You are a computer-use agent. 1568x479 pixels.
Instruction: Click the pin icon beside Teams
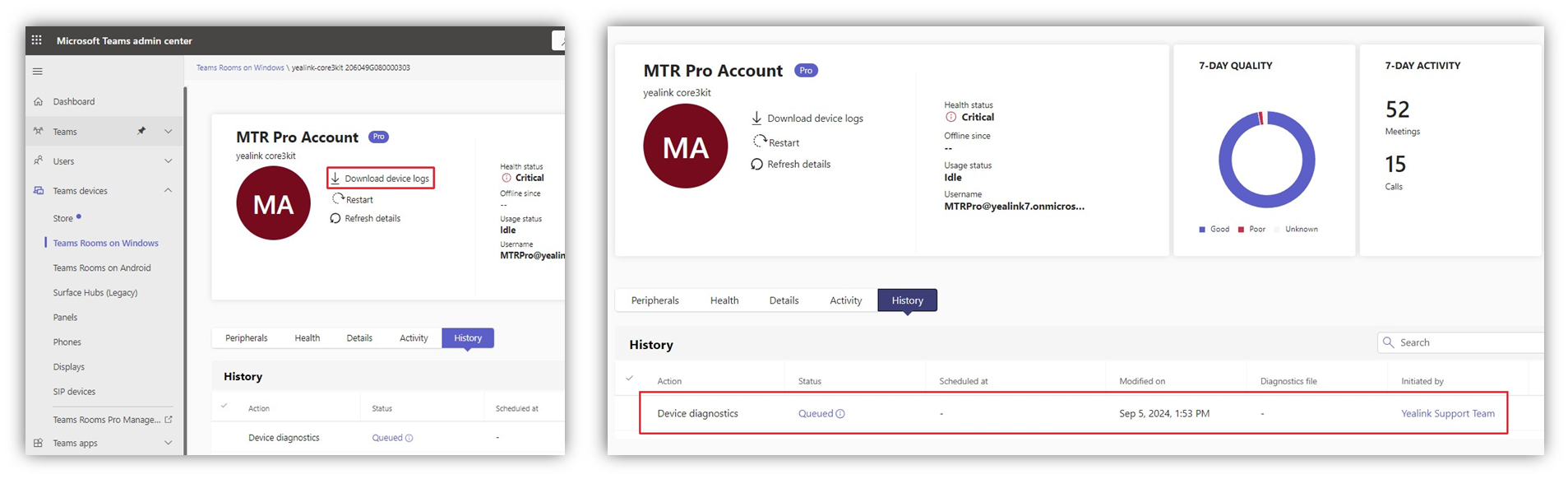[x=141, y=131]
